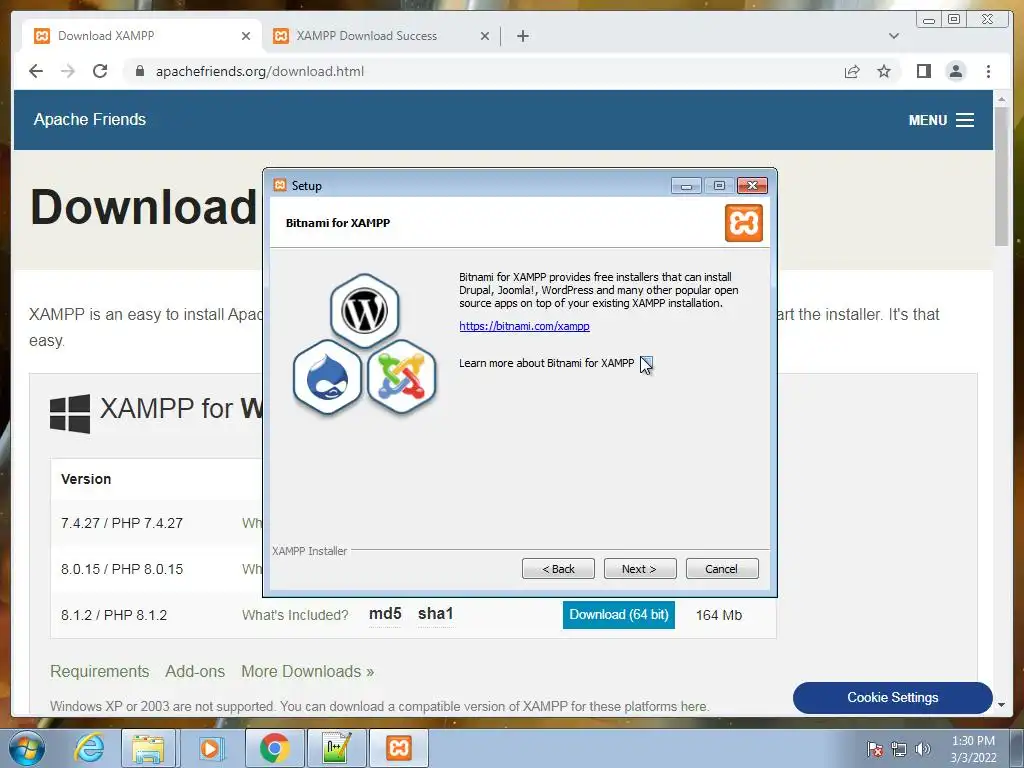Screen dimensions: 1024x768
Task: Share this page icon in Chrome
Action: [852, 71]
